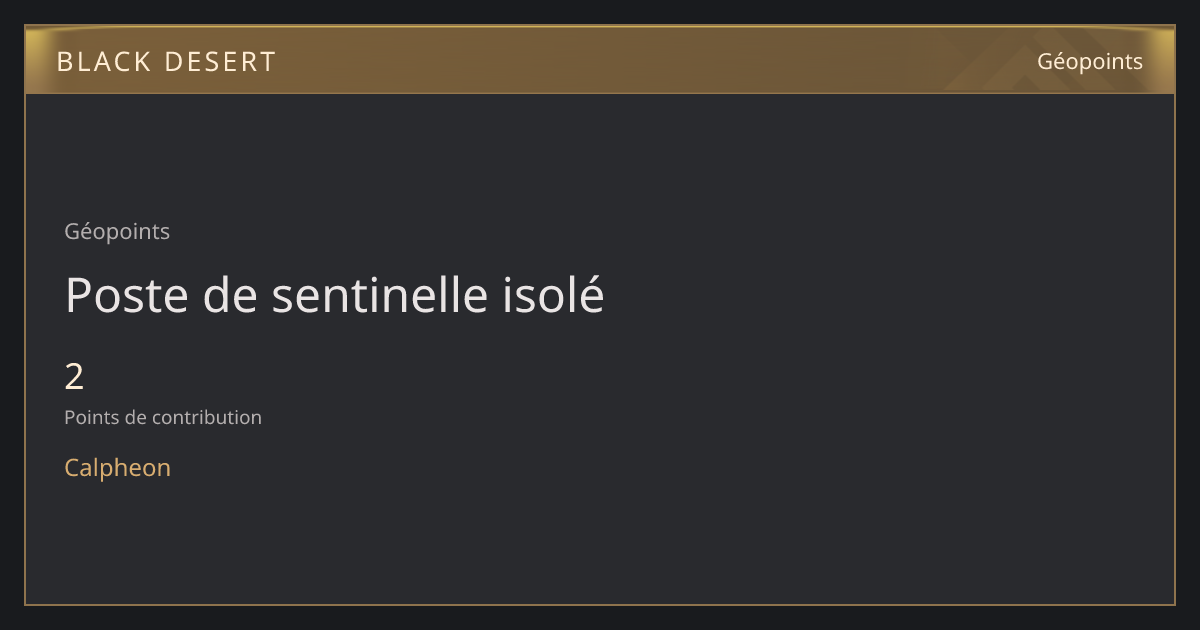This screenshot has height=630, width=1200.
Task: Click the blank card area below Calpheon
Action: point(600,545)
